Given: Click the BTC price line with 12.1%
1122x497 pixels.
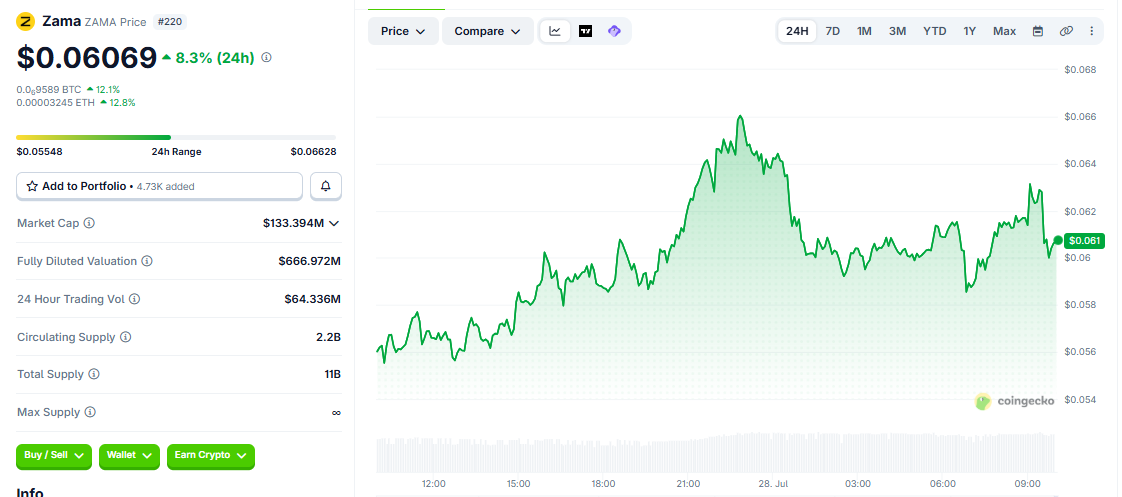Looking at the screenshot, I should (x=68, y=89).
